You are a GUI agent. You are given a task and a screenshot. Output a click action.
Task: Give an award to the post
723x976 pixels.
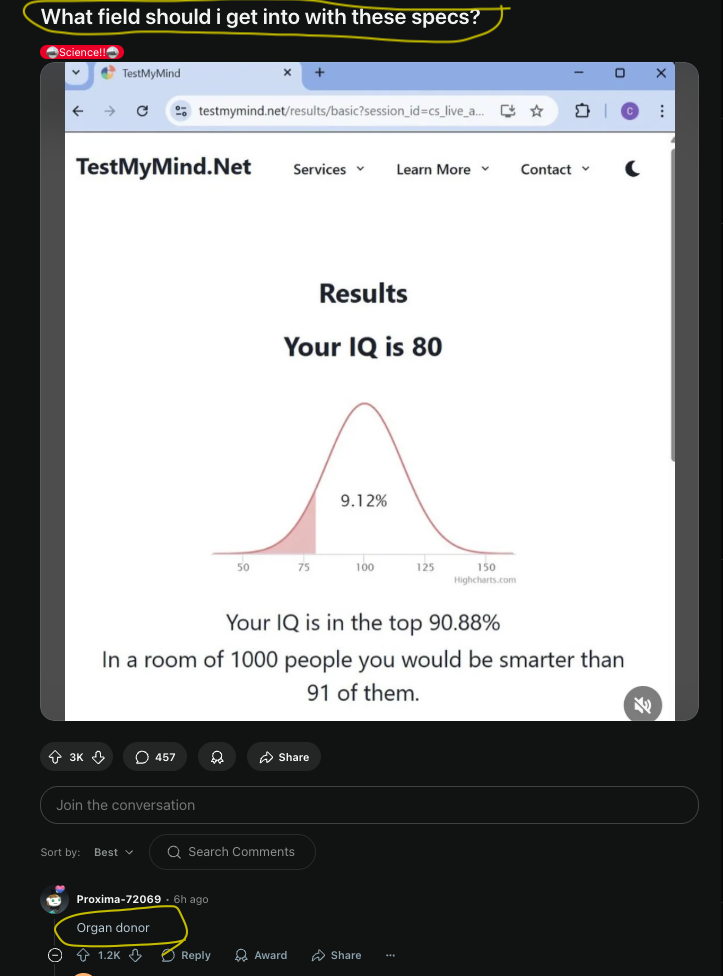click(217, 757)
